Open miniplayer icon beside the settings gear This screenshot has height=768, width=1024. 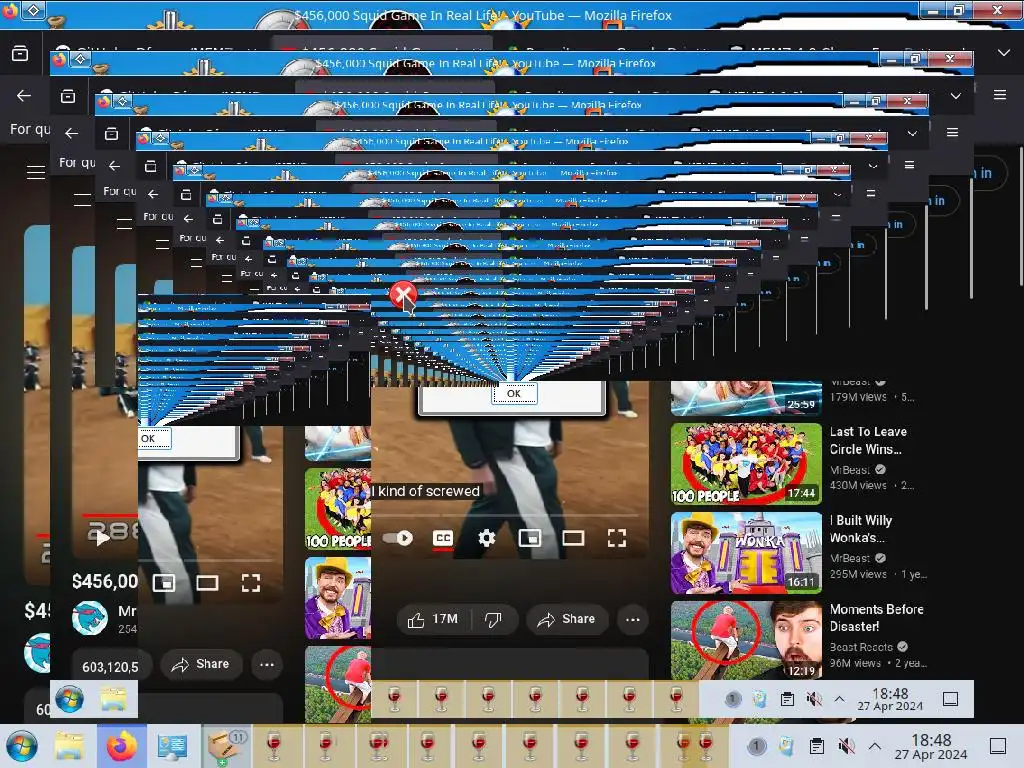click(530, 538)
